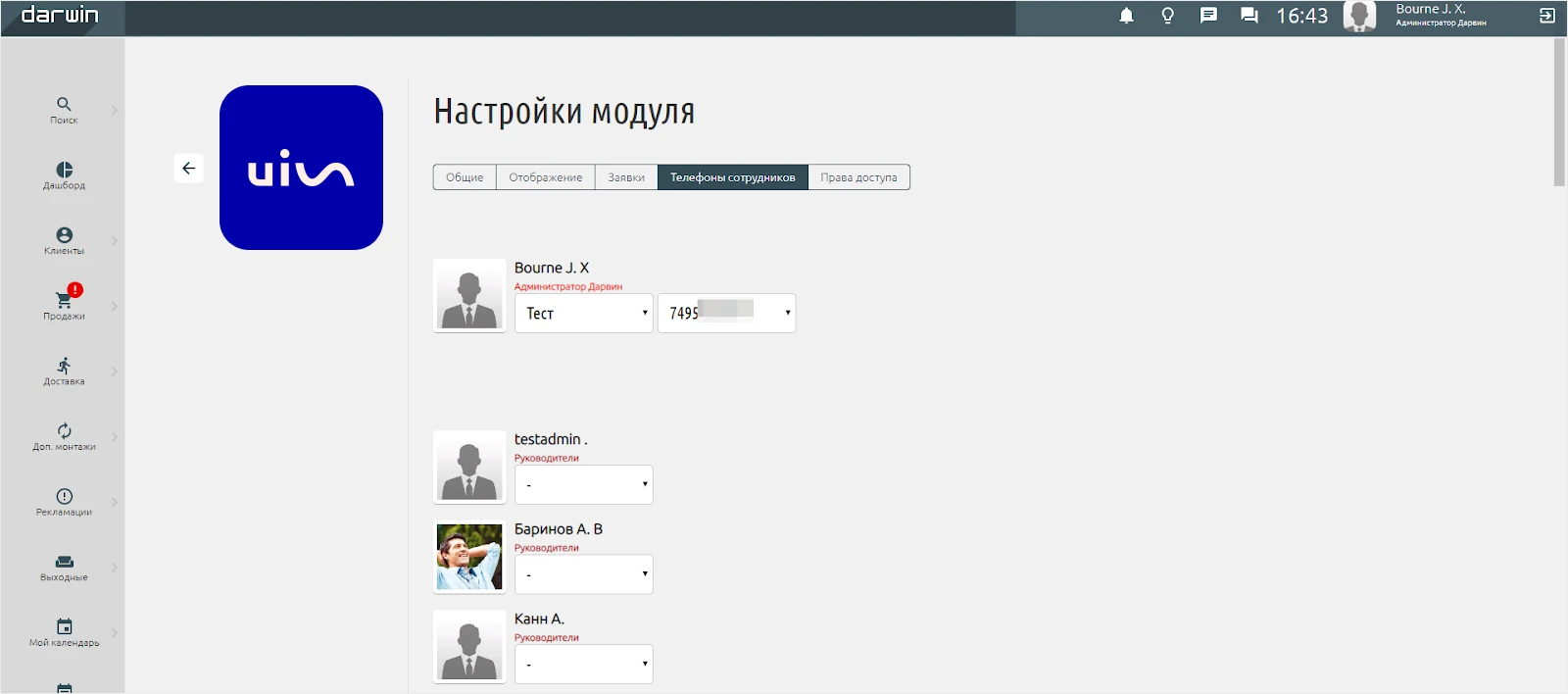Click the user avatar in top bar
Viewport: 1568px width, 694px height.
pos(1359,17)
